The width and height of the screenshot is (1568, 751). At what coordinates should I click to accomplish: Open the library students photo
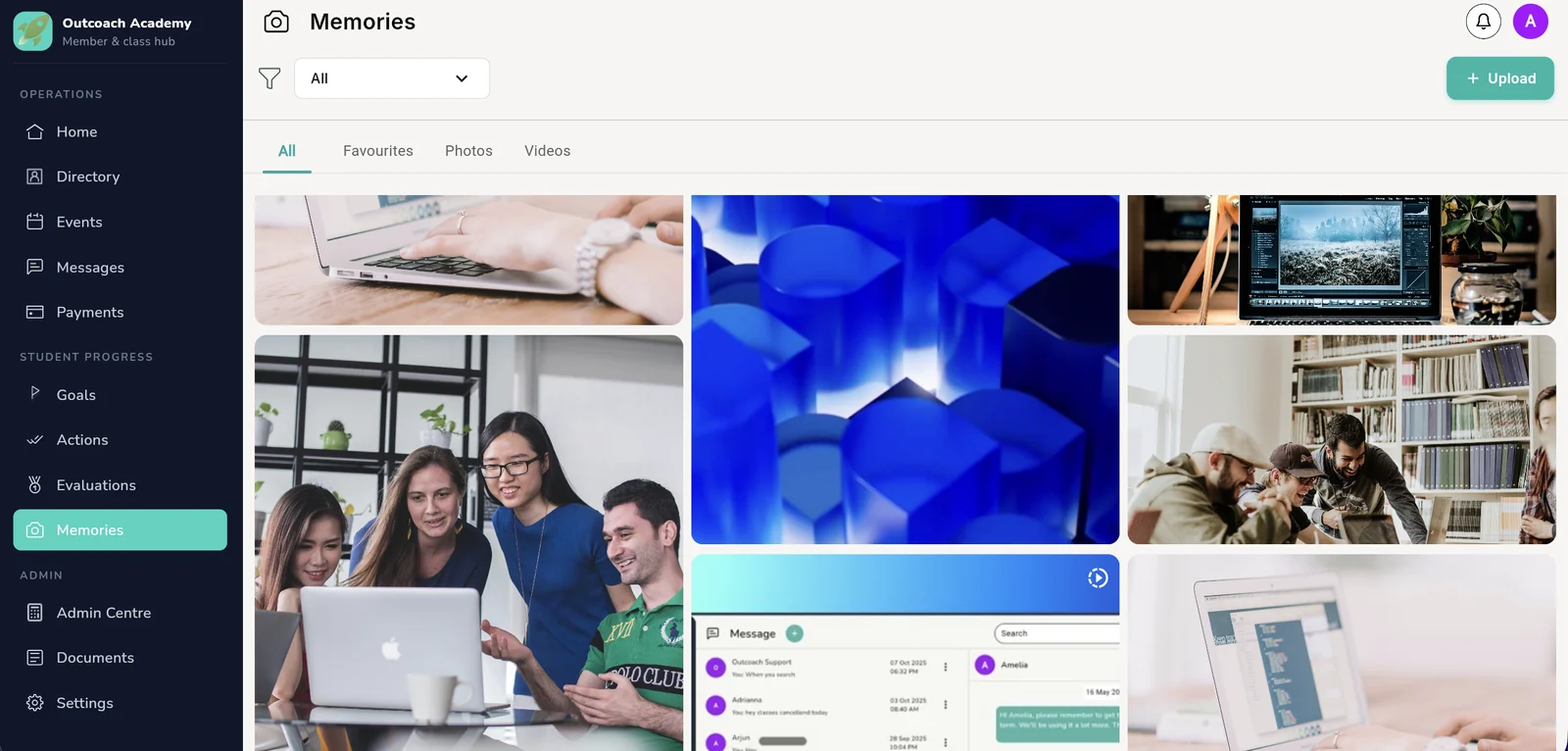pyautogui.click(x=1342, y=439)
